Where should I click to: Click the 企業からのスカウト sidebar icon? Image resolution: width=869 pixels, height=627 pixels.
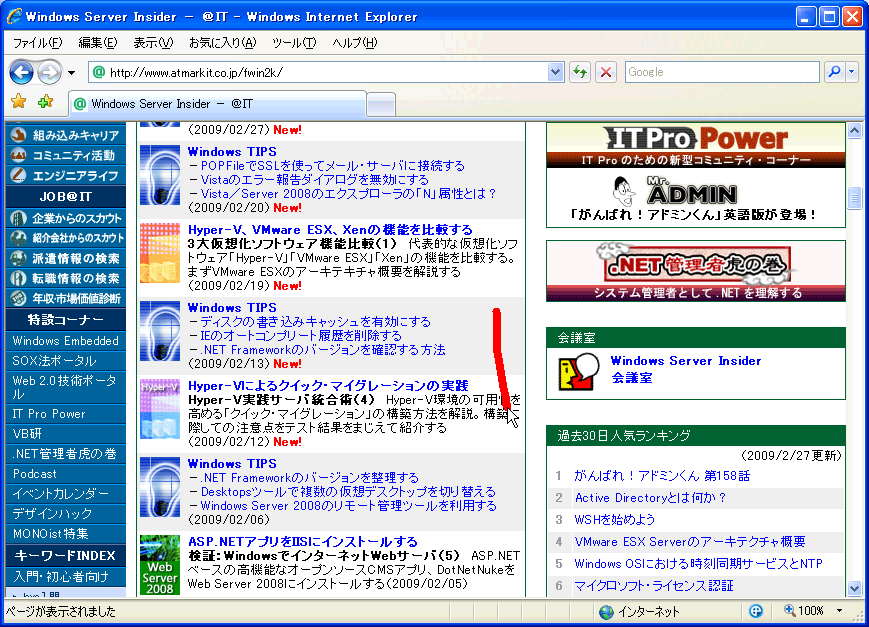pyautogui.click(x=19, y=218)
